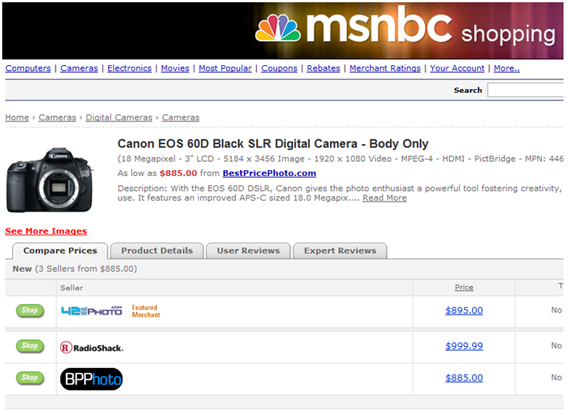Click Shop button for RadioShack

(x=30, y=346)
